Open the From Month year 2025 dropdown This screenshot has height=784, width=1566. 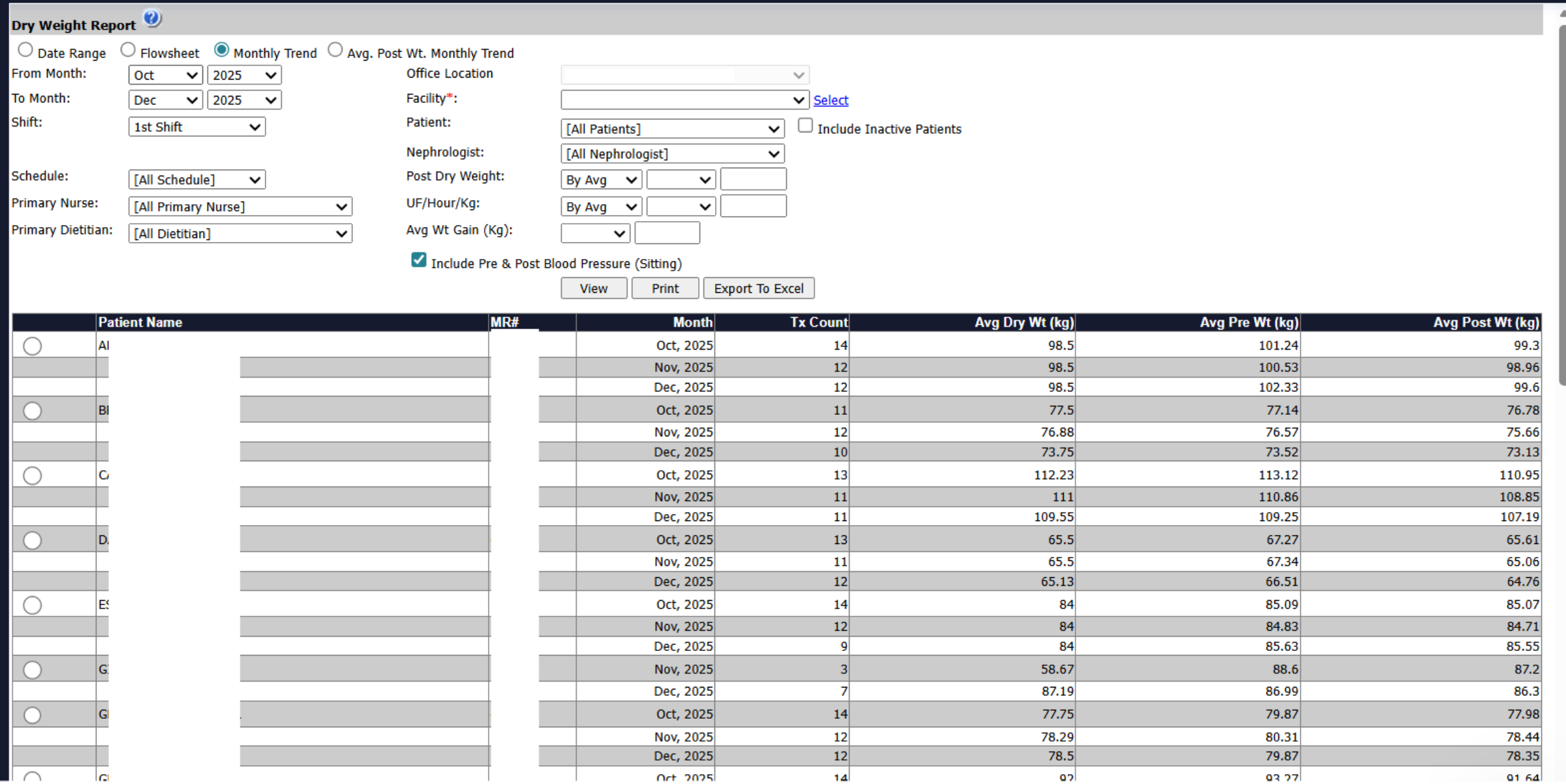[x=244, y=75]
